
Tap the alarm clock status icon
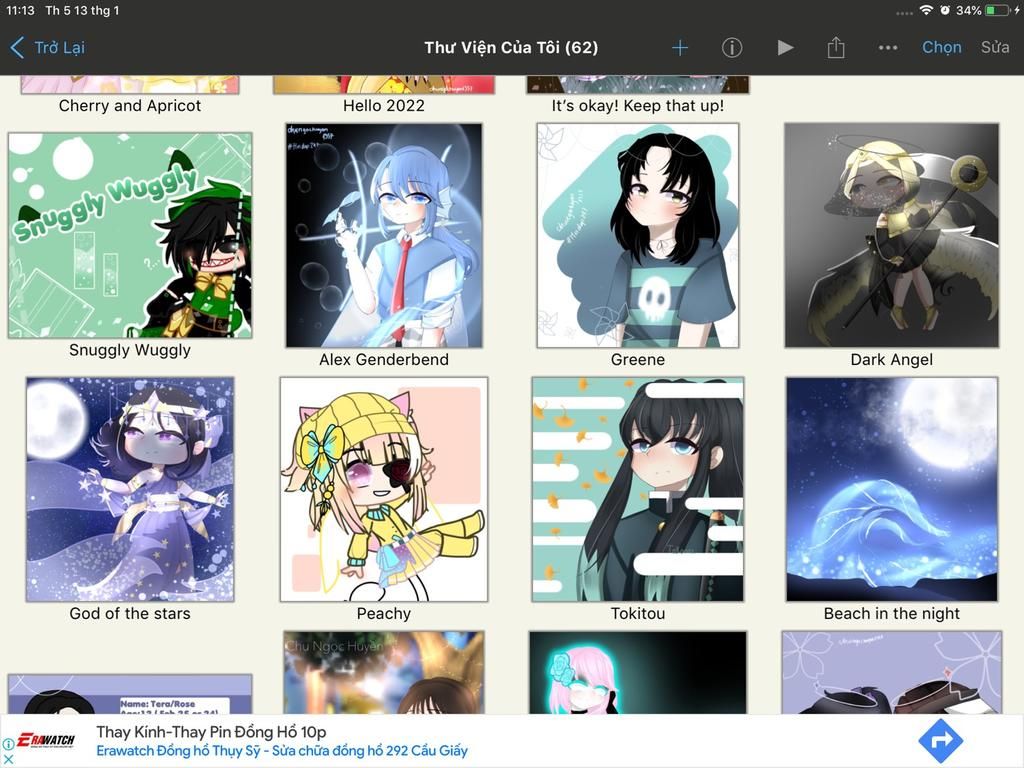tap(944, 10)
